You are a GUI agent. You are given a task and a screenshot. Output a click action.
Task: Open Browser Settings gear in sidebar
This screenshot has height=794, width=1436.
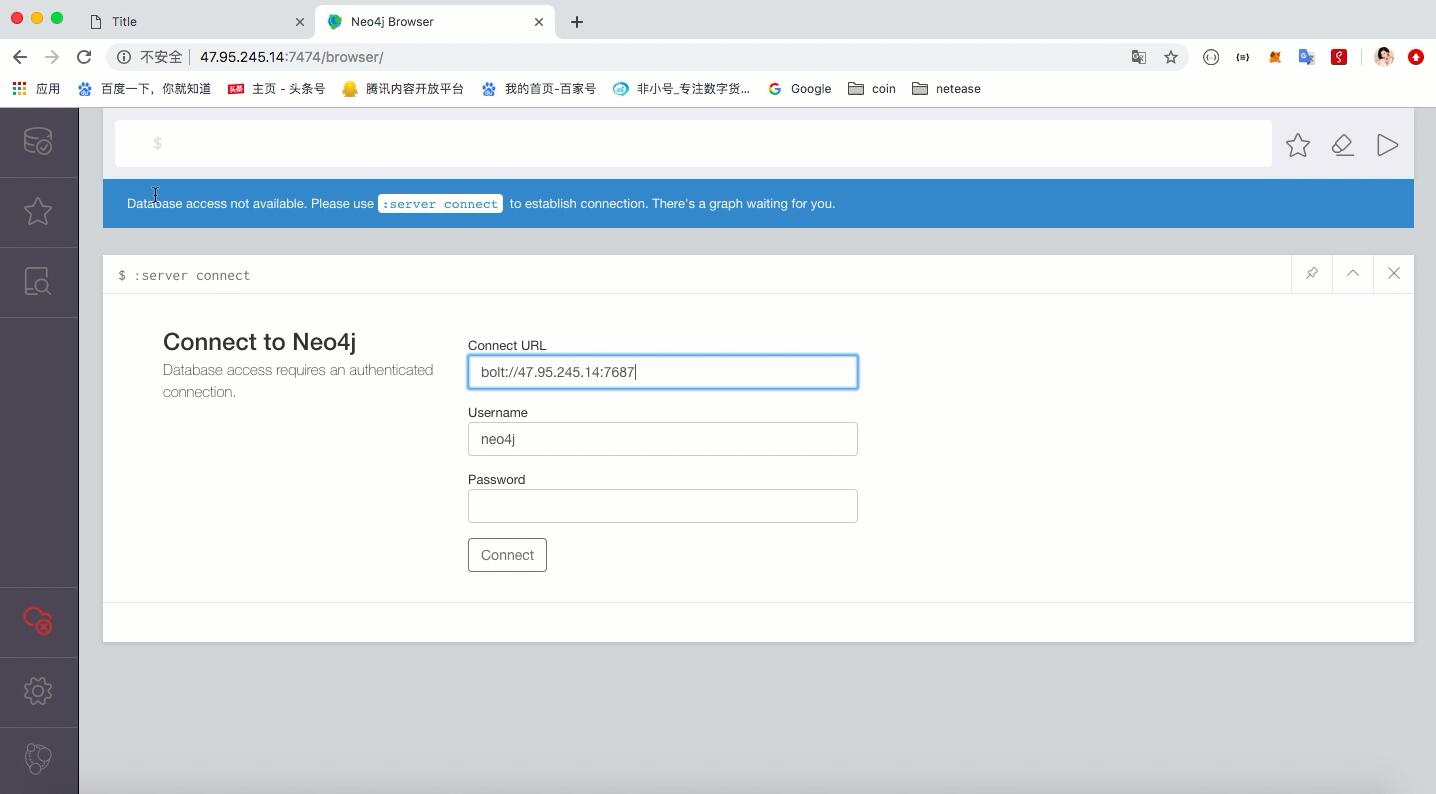(x=38, y=691)
